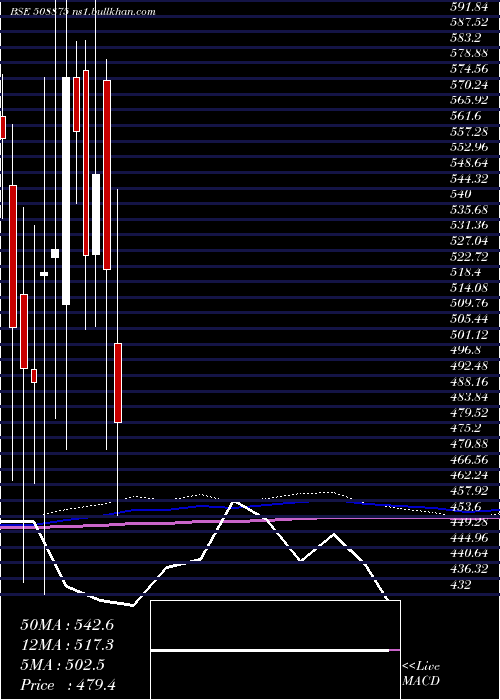The image size is (500, 700).
Task: Click the 462.24 price axis label
Action: point(470,475)
